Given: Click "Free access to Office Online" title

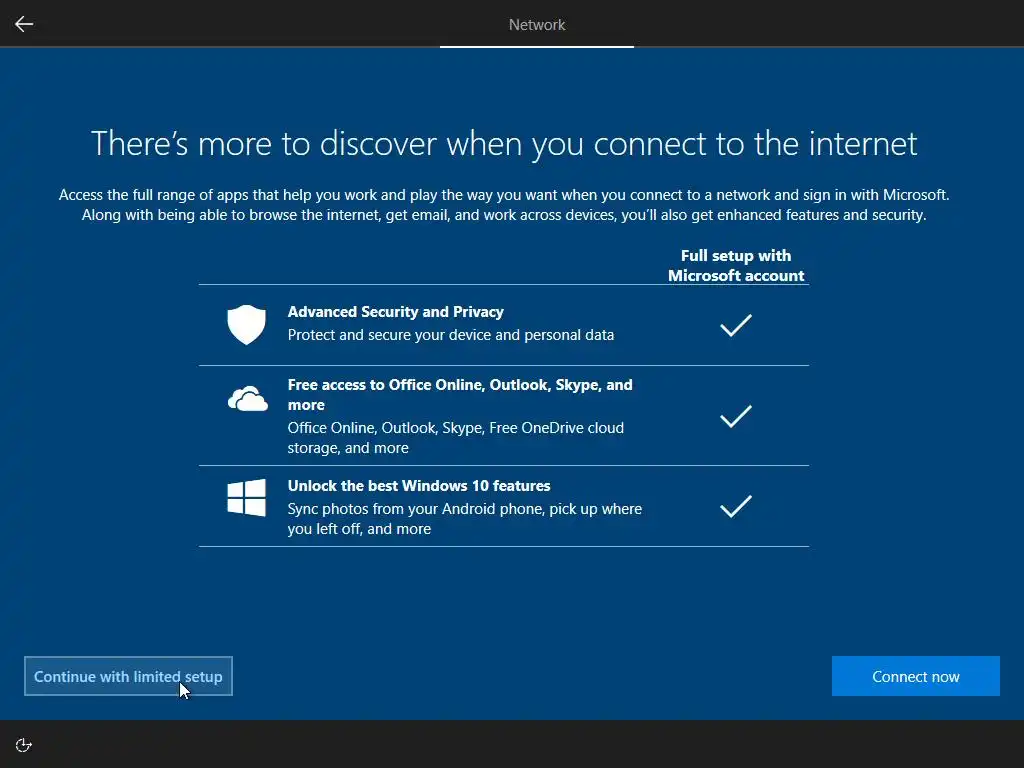Looking at the screenshot, I should (x=460, y=394).
